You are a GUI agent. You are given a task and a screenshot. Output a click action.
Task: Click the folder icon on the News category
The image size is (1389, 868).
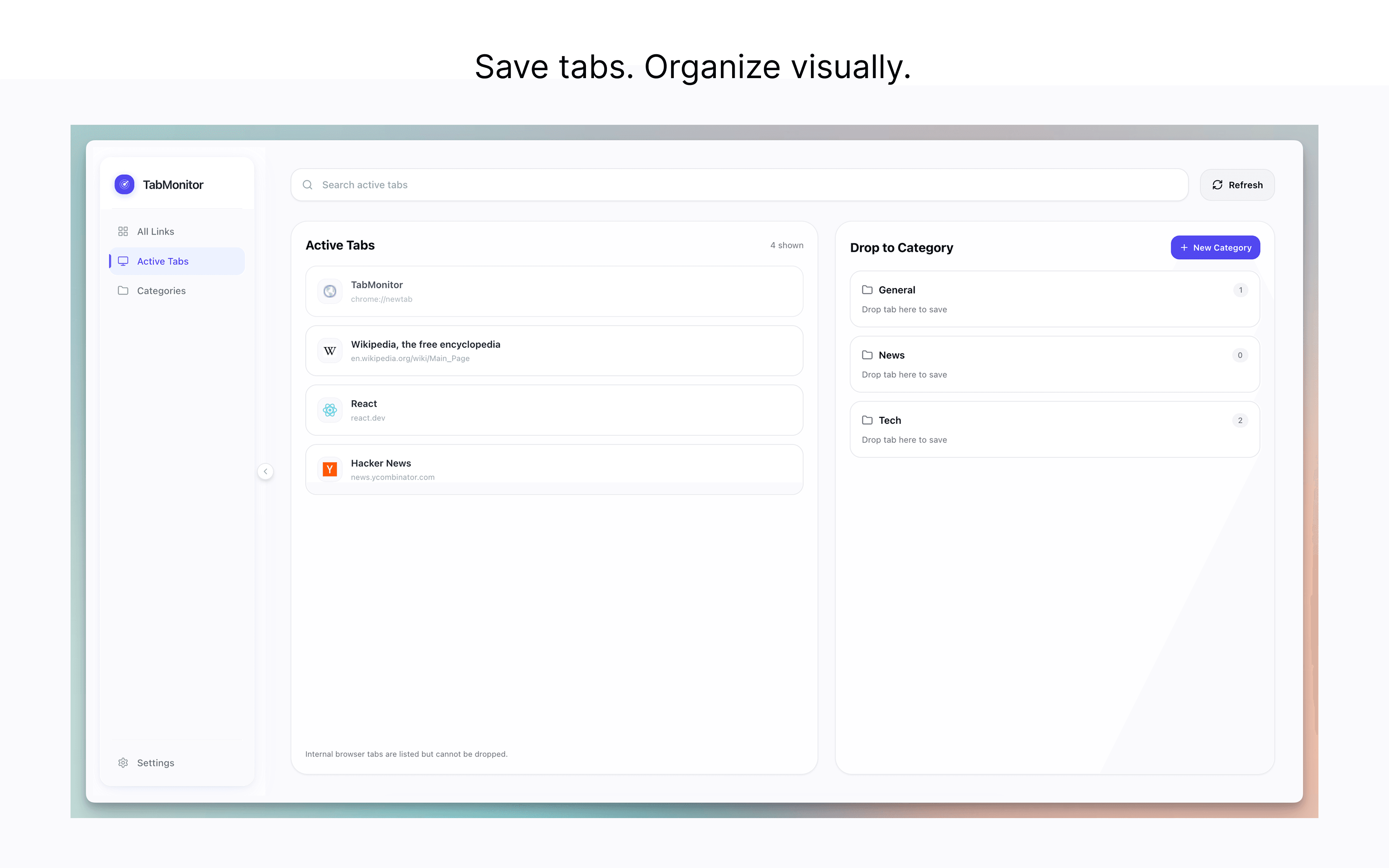[x=867, y=355]
